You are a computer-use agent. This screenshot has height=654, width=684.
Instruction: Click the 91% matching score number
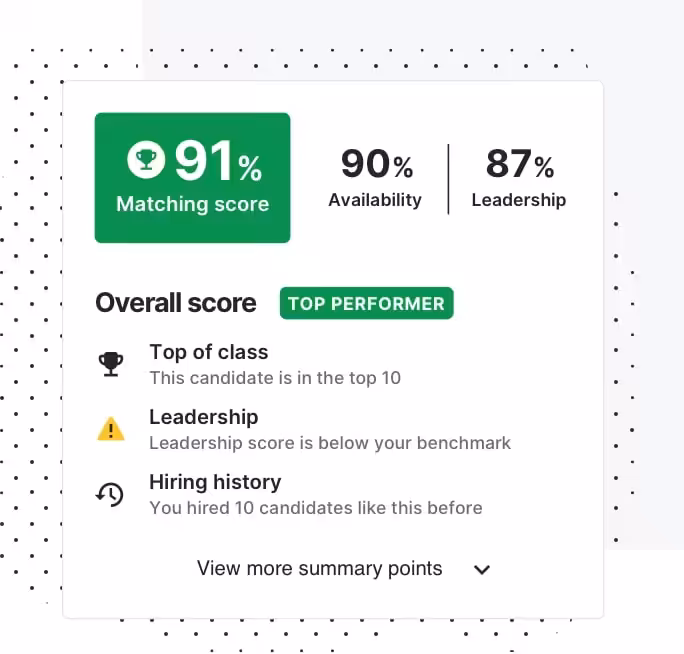219,161
